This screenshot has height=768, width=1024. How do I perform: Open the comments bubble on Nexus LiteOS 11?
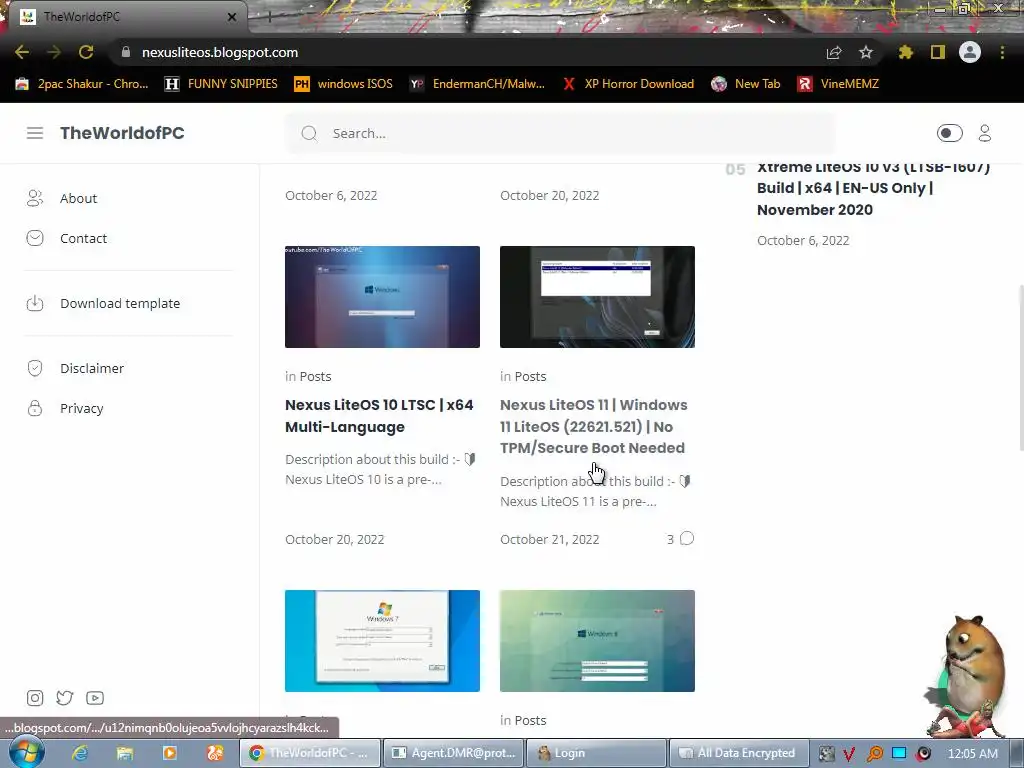[x=686, y=539]
